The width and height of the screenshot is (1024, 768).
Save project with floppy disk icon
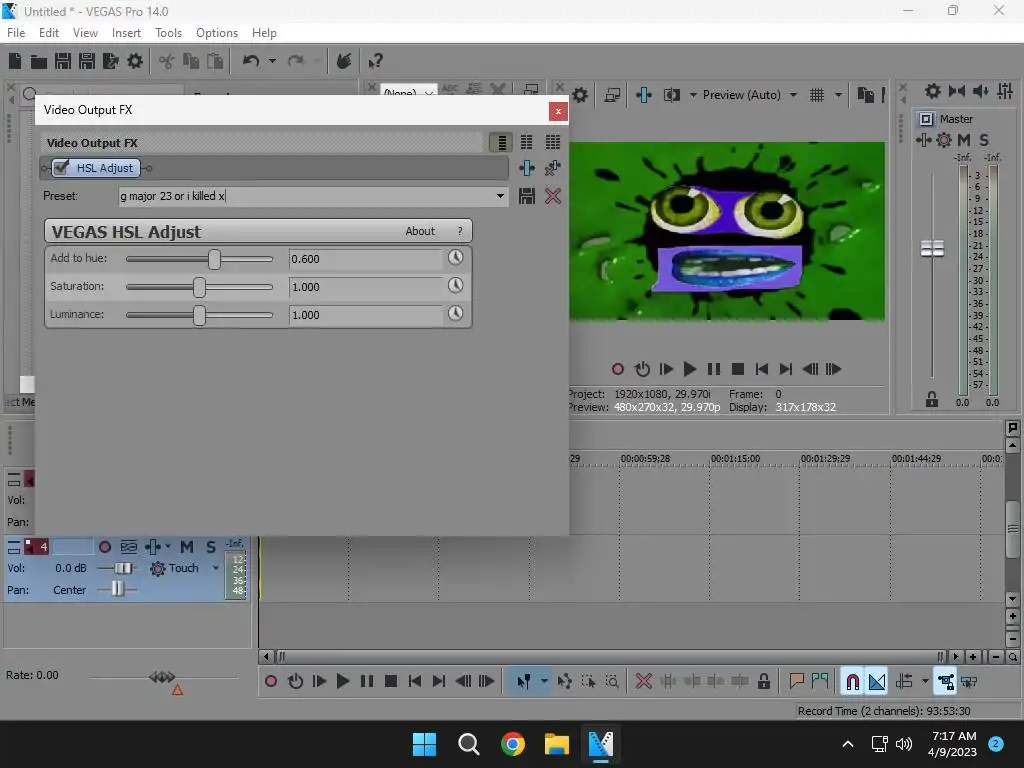[x=63, y=61]
